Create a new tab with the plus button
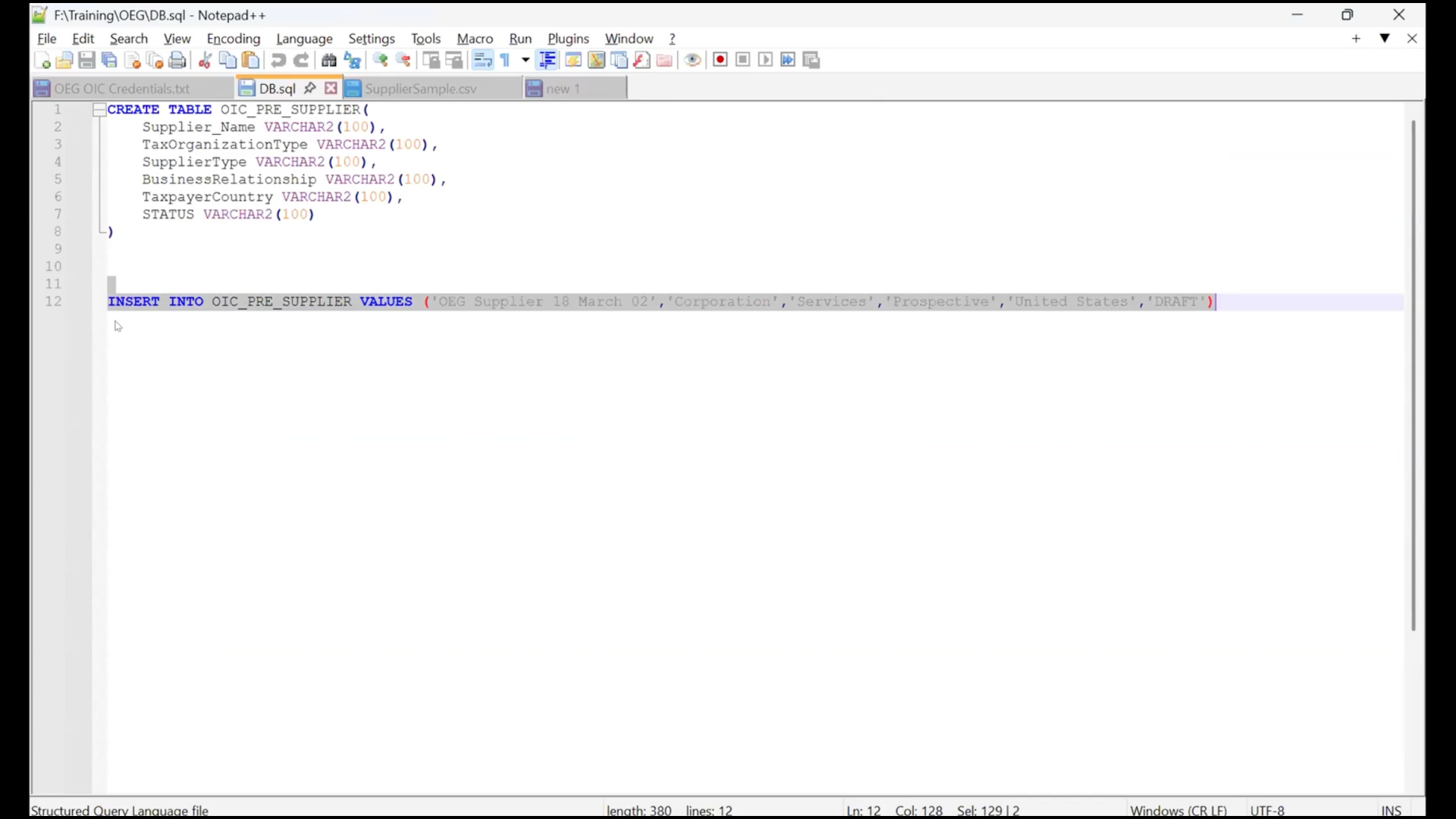The width and height of the screenshot is (1456, 819). pyautogui.click(x=1357, y=39)
